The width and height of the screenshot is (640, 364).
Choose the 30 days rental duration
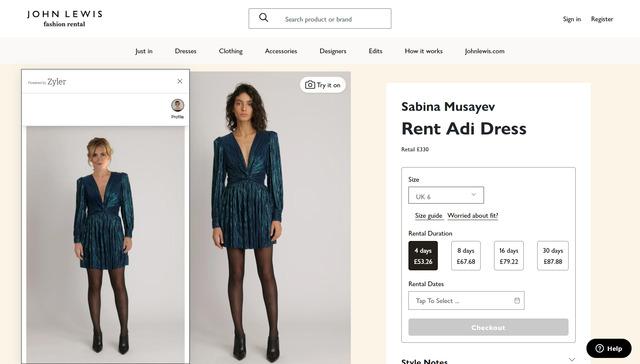[553, 255]
